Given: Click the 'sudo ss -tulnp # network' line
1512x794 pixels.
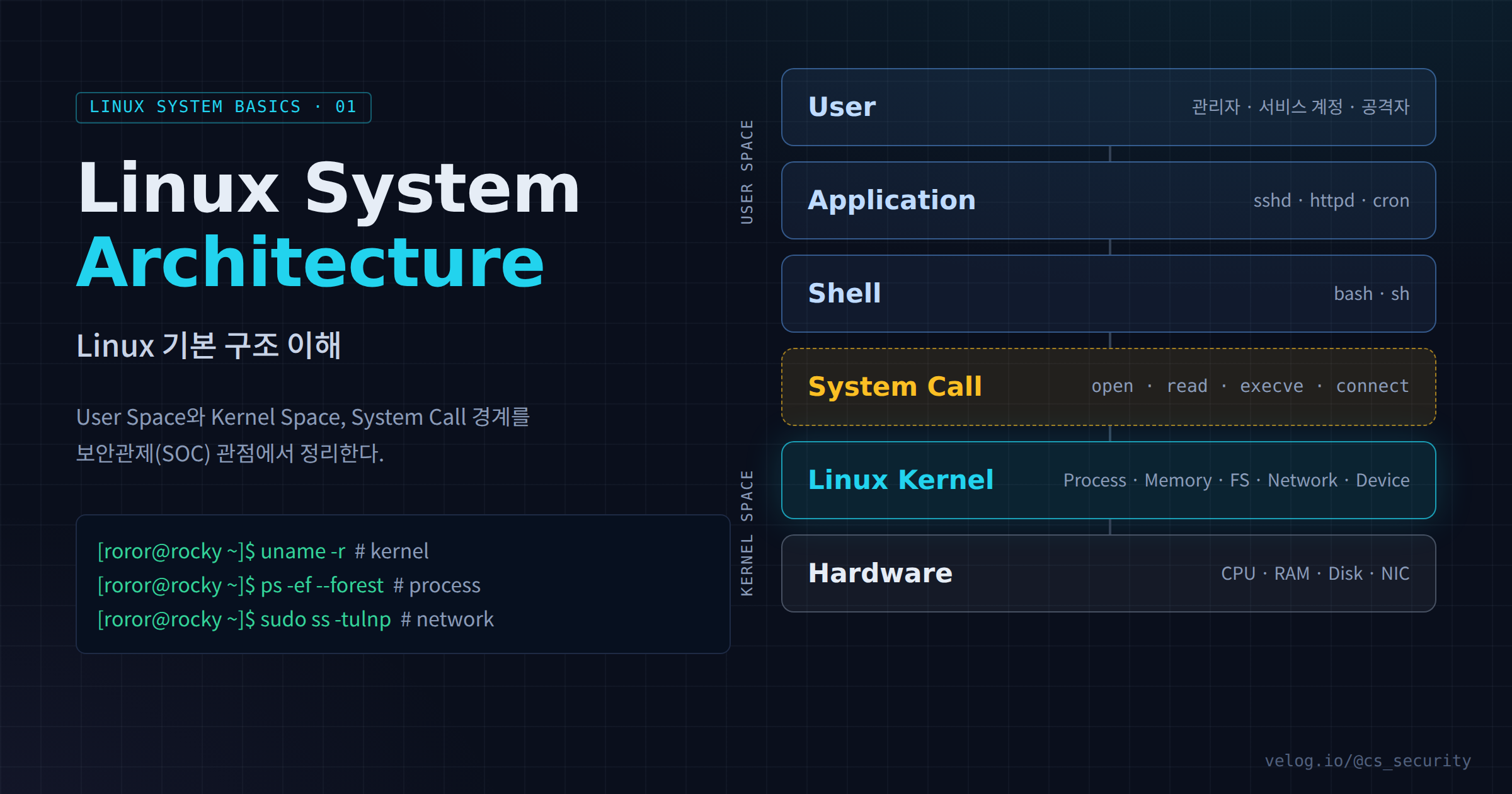Looking at the screenshot, I should coord(295,619).
